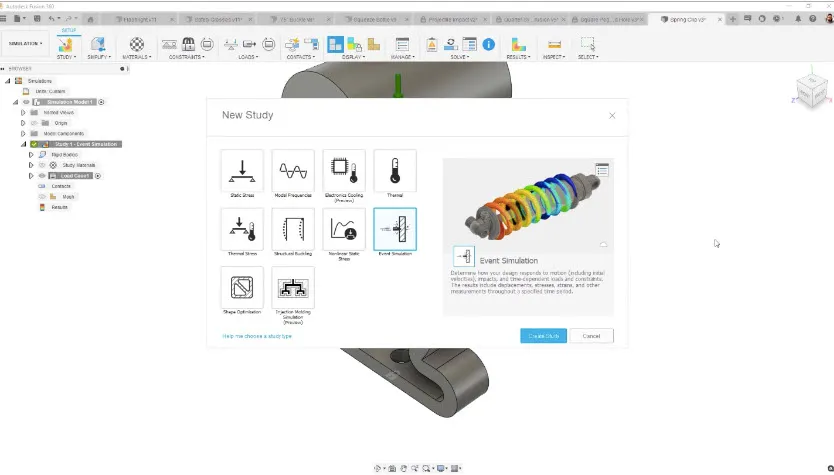Choose the Modal Frequencies study type
The height and width of the screenshot is (475, 834).
coord(293,171)
